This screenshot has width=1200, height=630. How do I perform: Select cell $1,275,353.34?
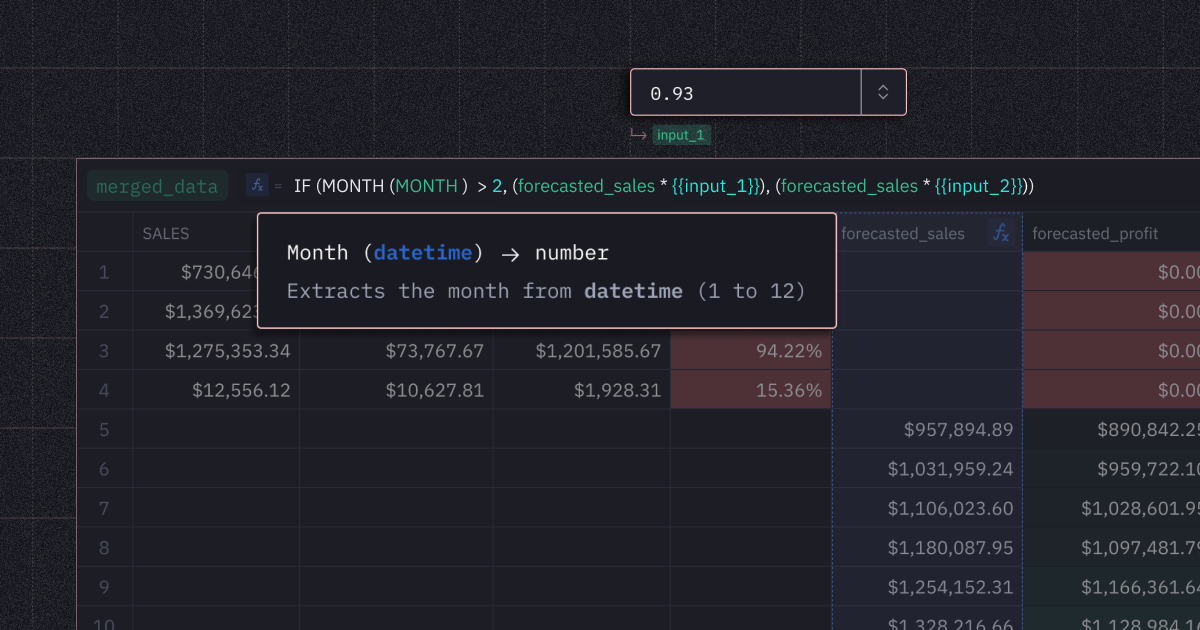pyautogui.click(x=215, y=350)
